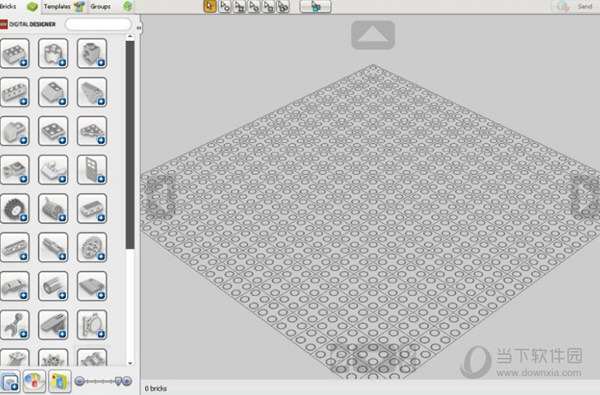This screenshot has width=600, height=395.
Task: Rotate camera view to the right
Action: pos(585,196)
